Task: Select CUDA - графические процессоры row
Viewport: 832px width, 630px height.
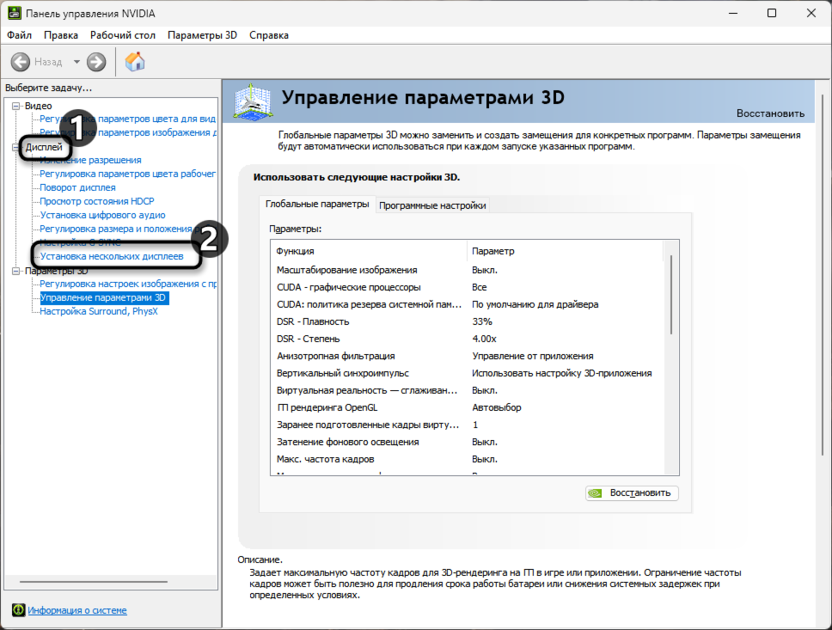Action: pyautogui.click(x=469, y=287)
